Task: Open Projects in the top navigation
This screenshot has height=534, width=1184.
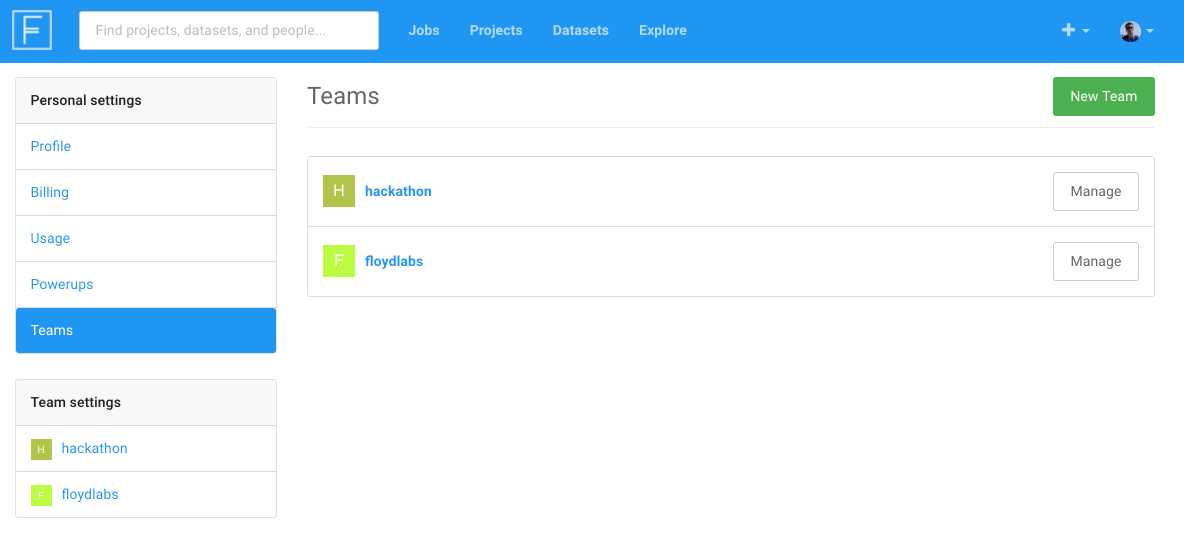Action: pyautogui.click(x=496, y=31)
